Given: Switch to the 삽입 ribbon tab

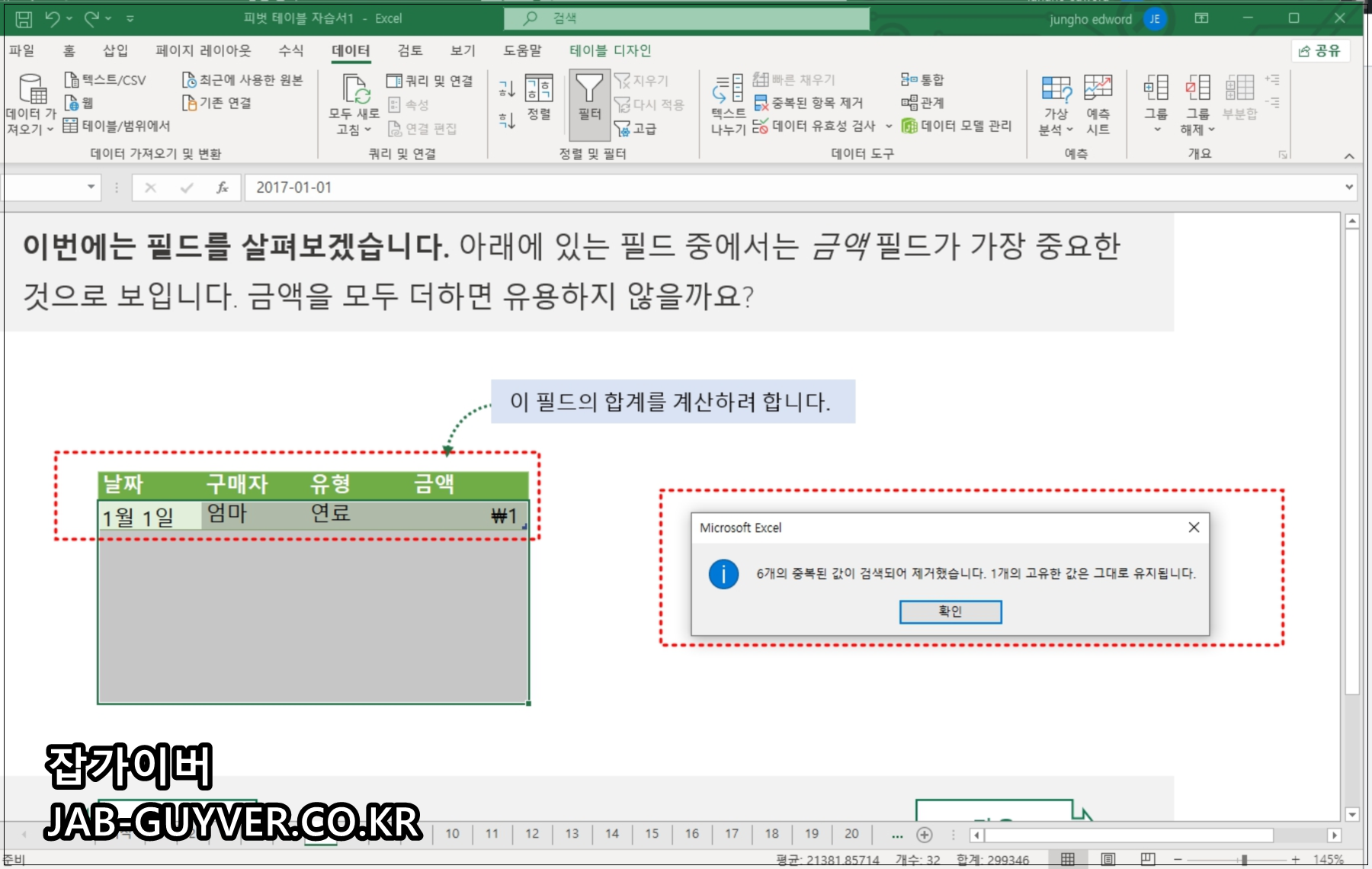Looking at the screenshot, I should coord(115,50).
